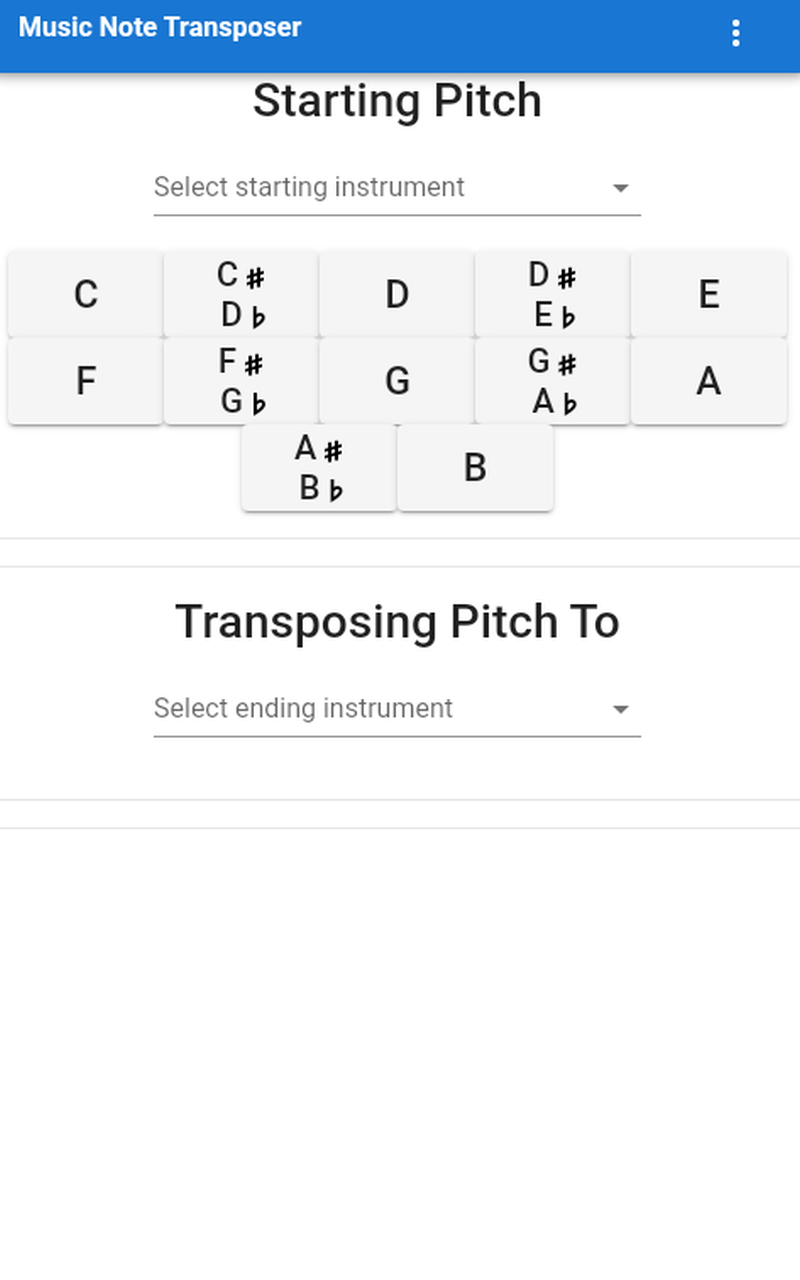Choose the C sharp / D flat pitch

point(241,295)
